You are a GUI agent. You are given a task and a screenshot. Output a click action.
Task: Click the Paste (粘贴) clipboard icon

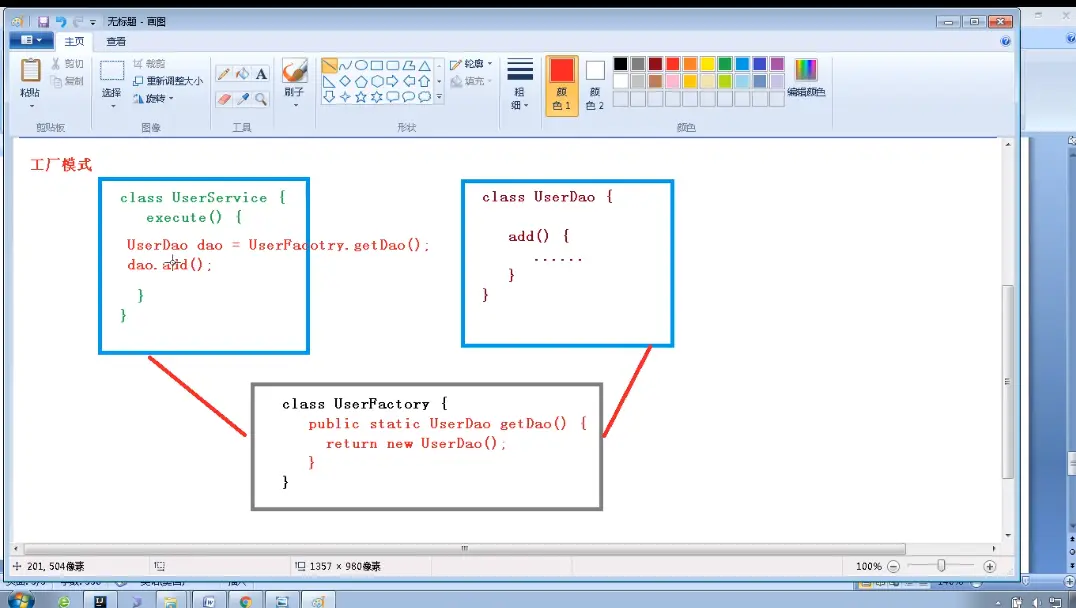pos(30,71)
